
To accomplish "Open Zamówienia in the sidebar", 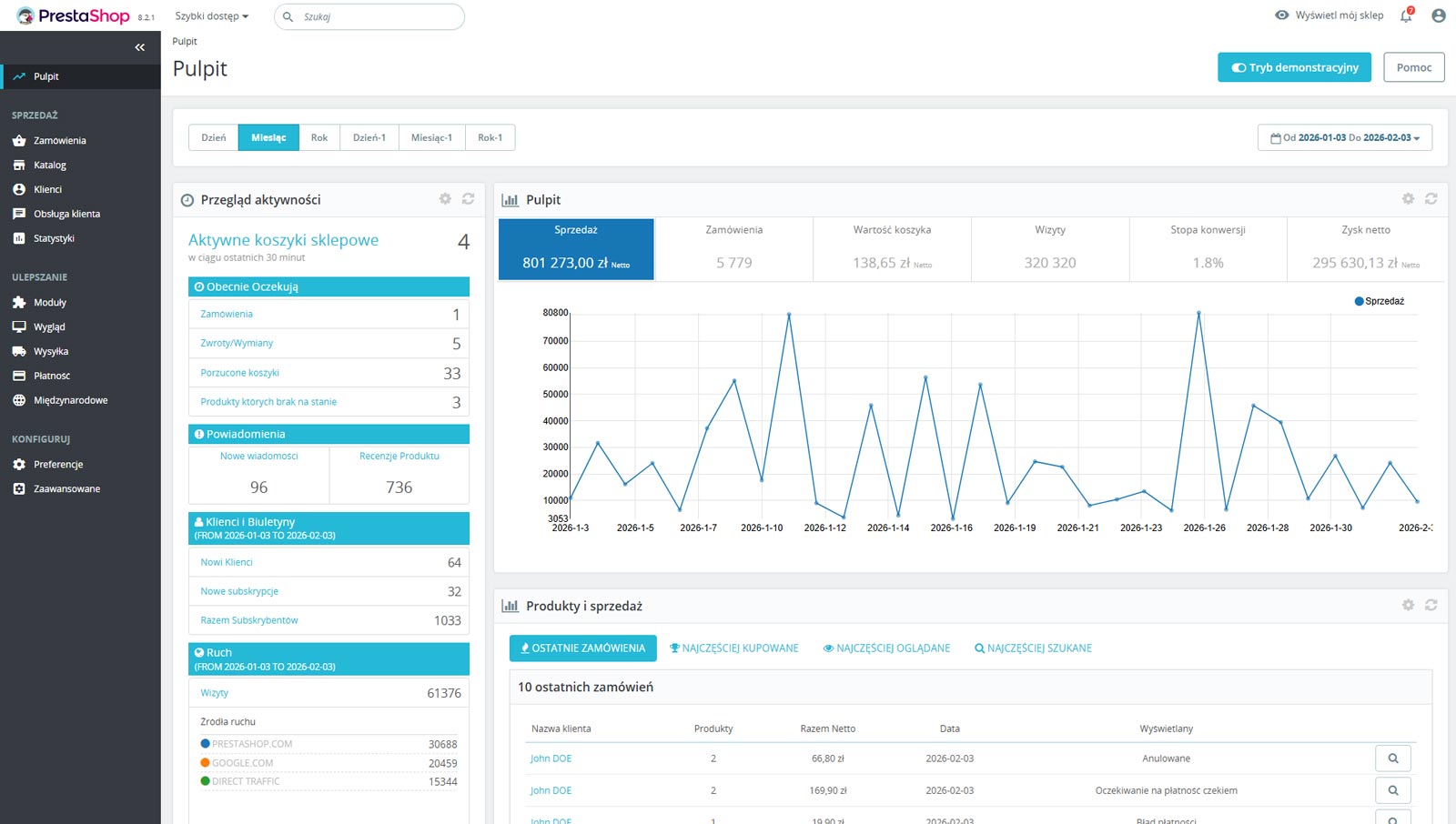I will (60, 141).
